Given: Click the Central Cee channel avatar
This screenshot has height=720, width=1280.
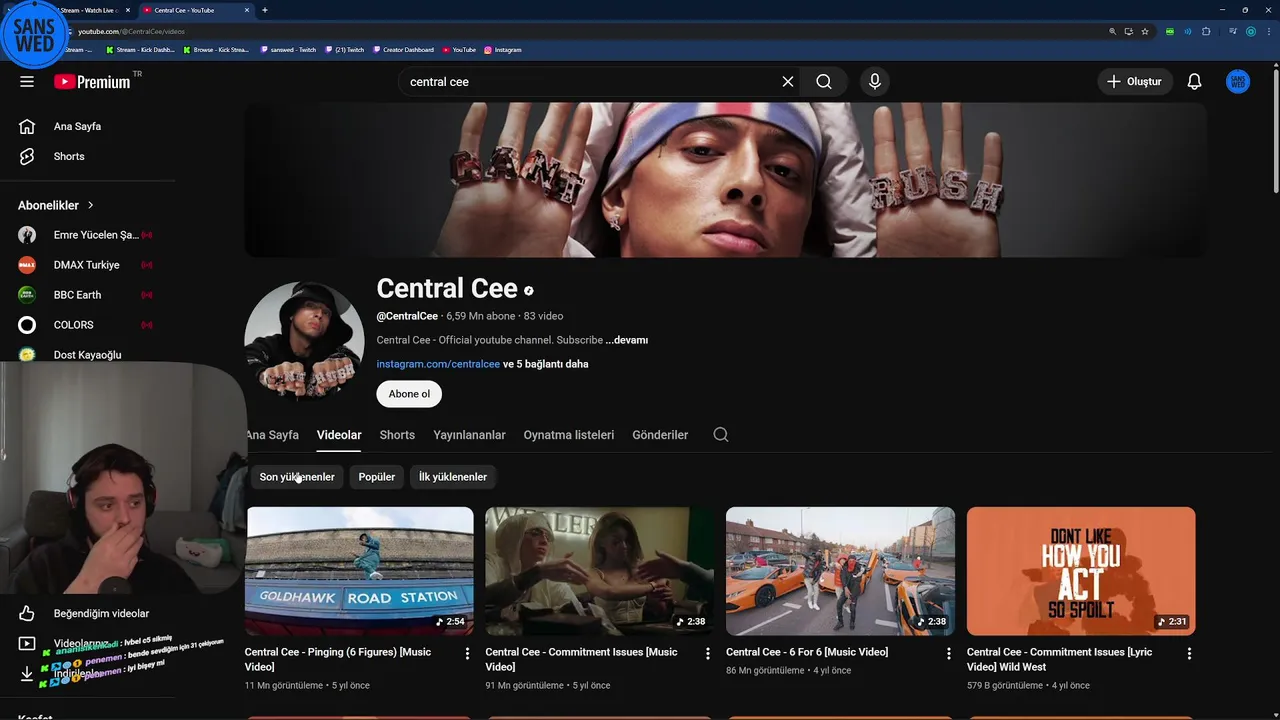Looking at the screenshot, I should pos(304,341).
